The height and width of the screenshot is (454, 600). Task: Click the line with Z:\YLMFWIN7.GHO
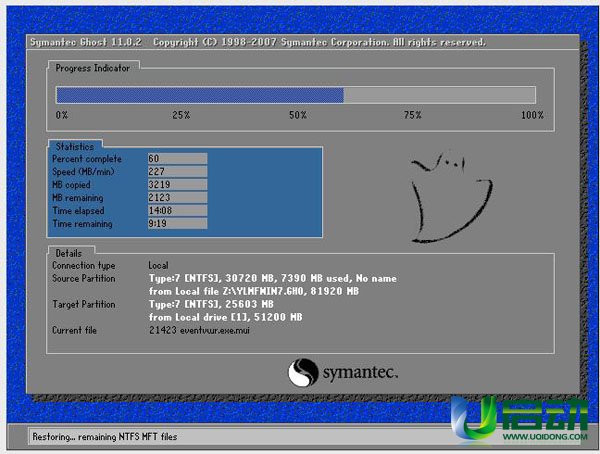point(254,291)
